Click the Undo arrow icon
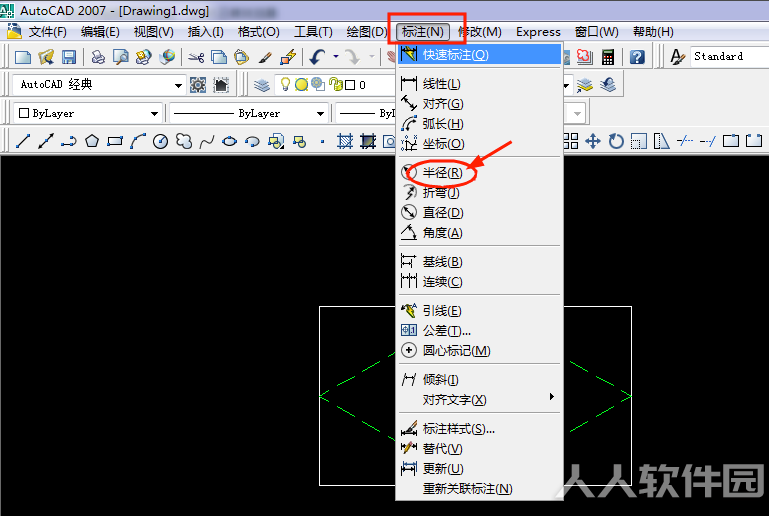The width and height of the screenshot is (769, 516). coord(318,57)
